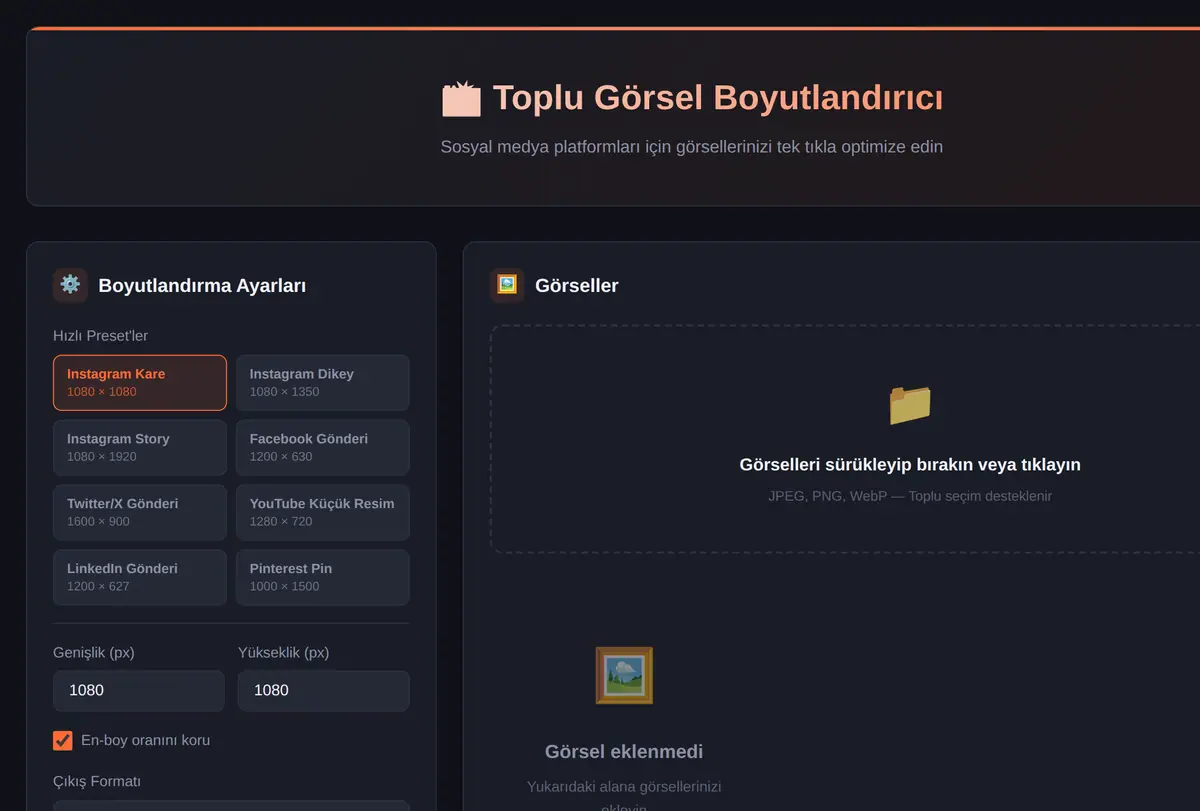The height and width of the screenshot is (811, 1200).
Task: Select the Instagram Dikey preset
Action: tap(322, 382)
